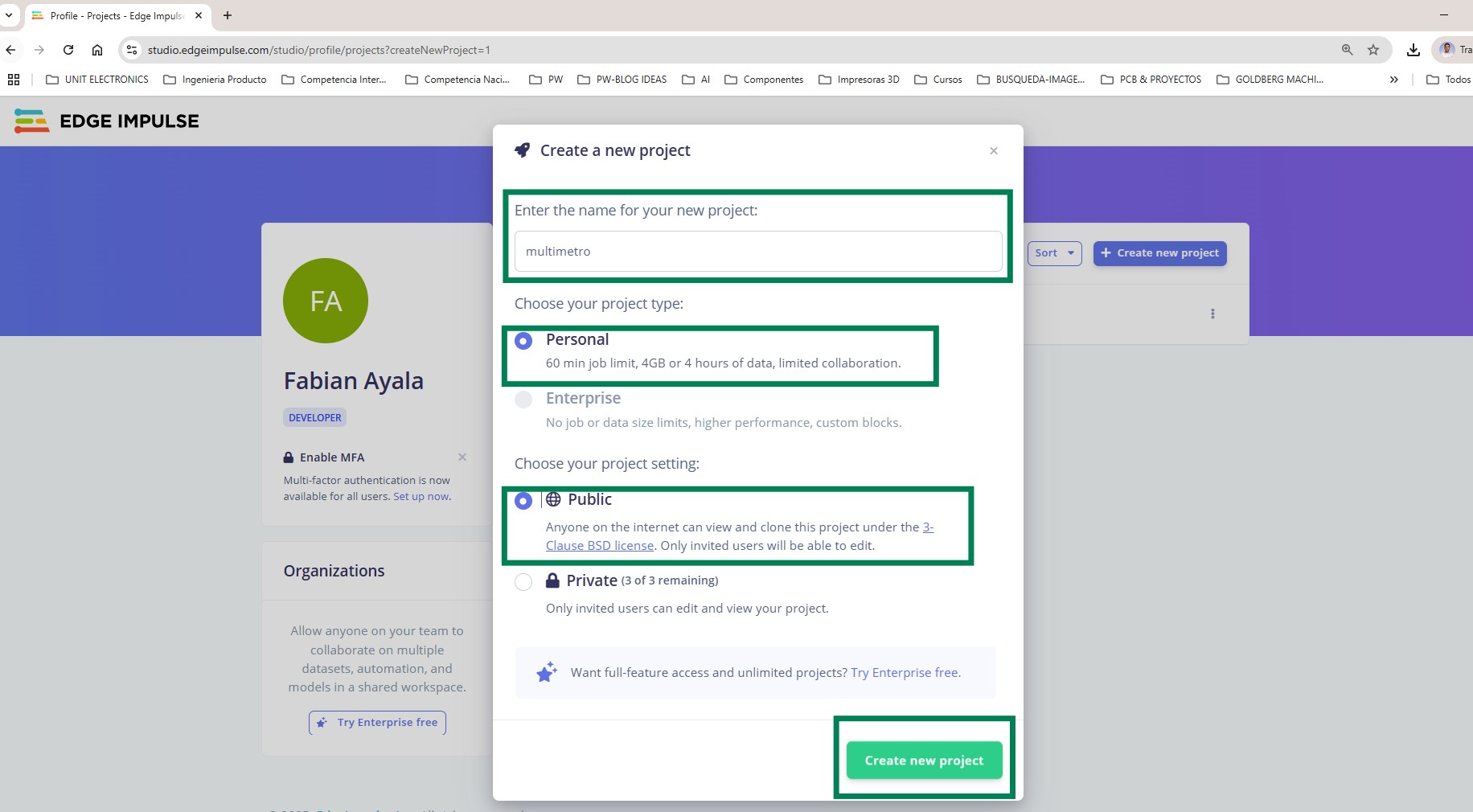Viewport: 1473px width, 812px height.
Task: Choose the Private project setting radio
Action: point(523,582)
